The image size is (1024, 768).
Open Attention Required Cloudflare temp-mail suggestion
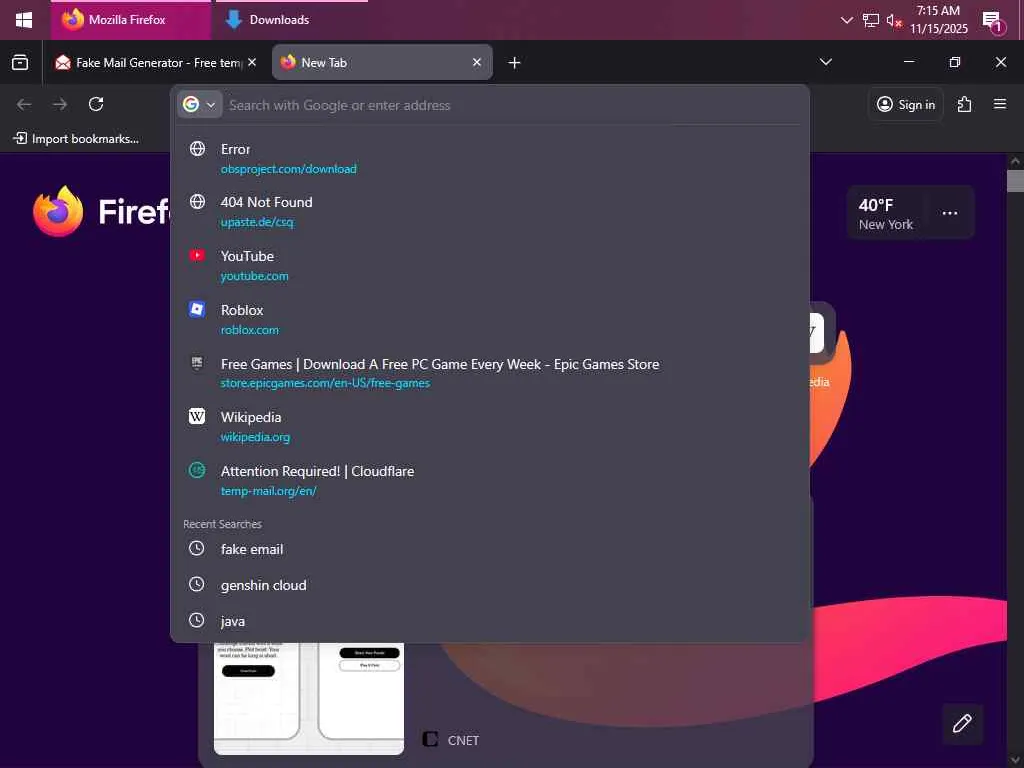[490, 480]
